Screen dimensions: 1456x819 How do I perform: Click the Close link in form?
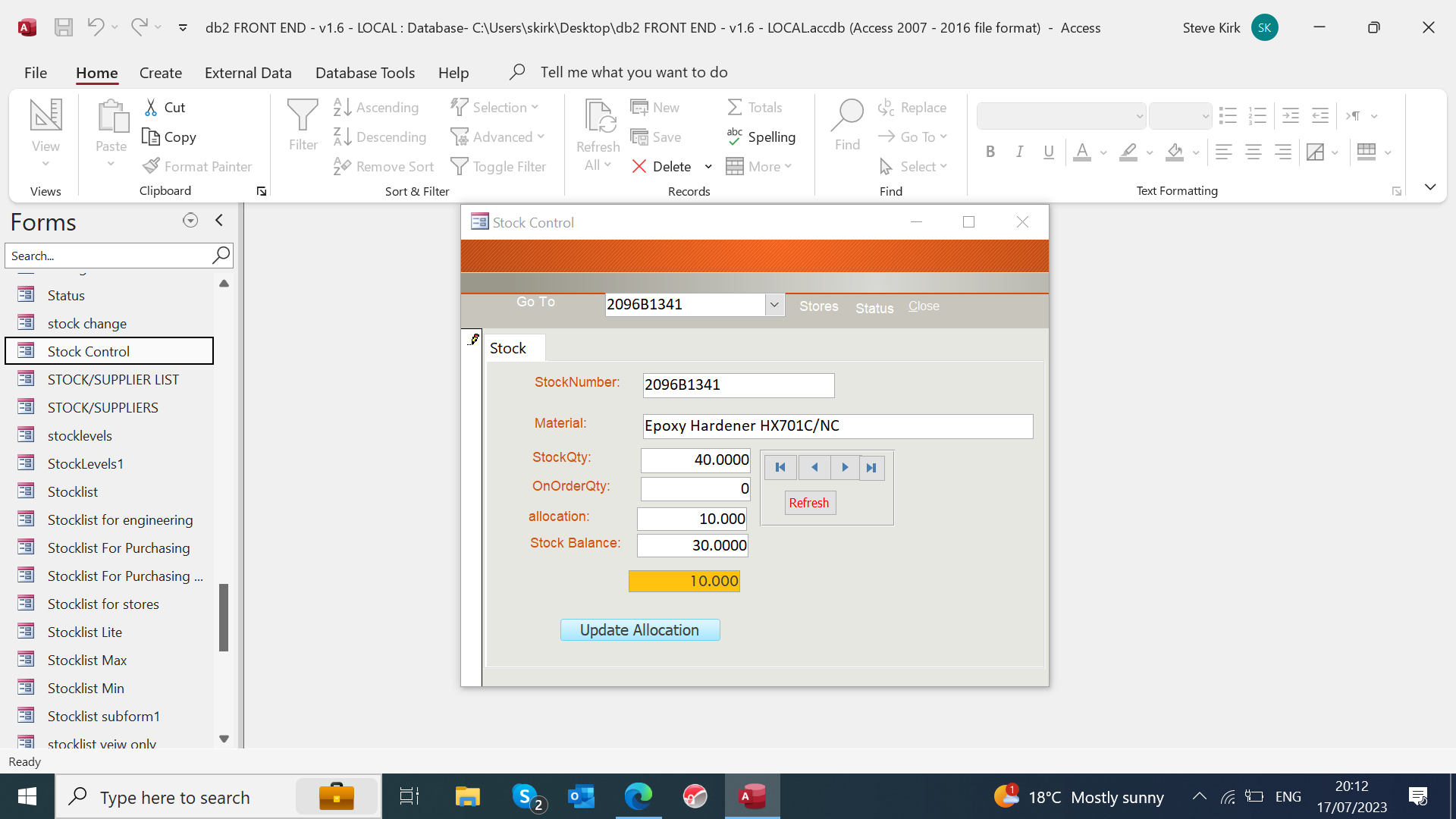pos(924,306)
